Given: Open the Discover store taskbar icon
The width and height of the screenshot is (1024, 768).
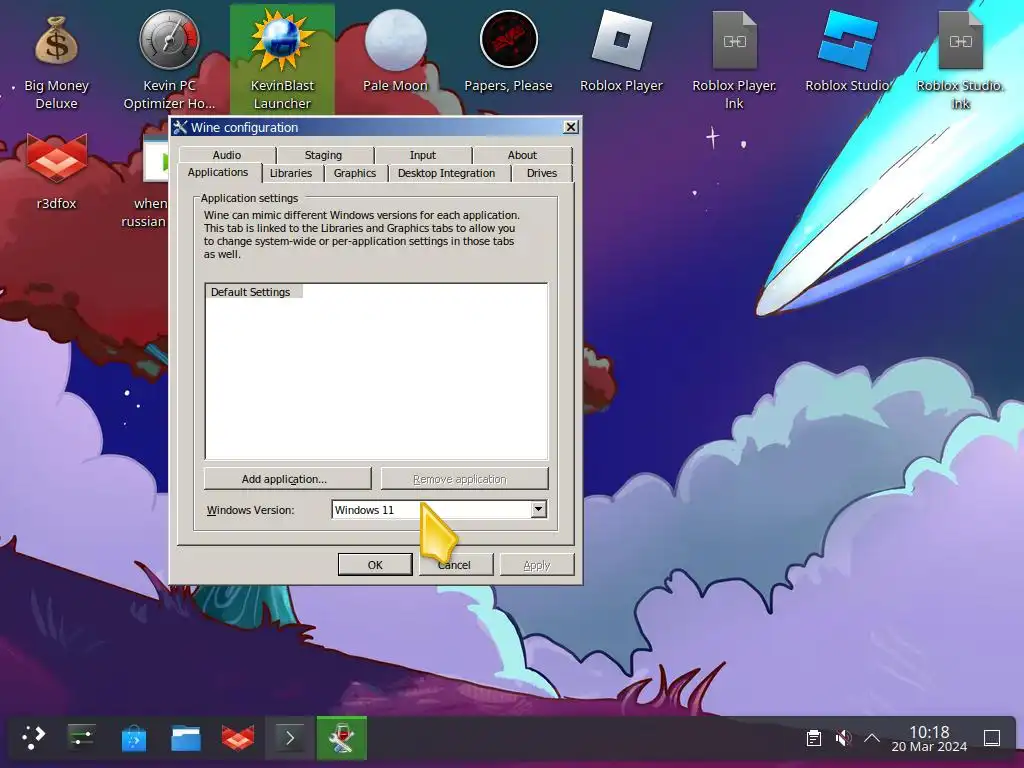Looking at the screenshot, I should [x=134, y=738].
